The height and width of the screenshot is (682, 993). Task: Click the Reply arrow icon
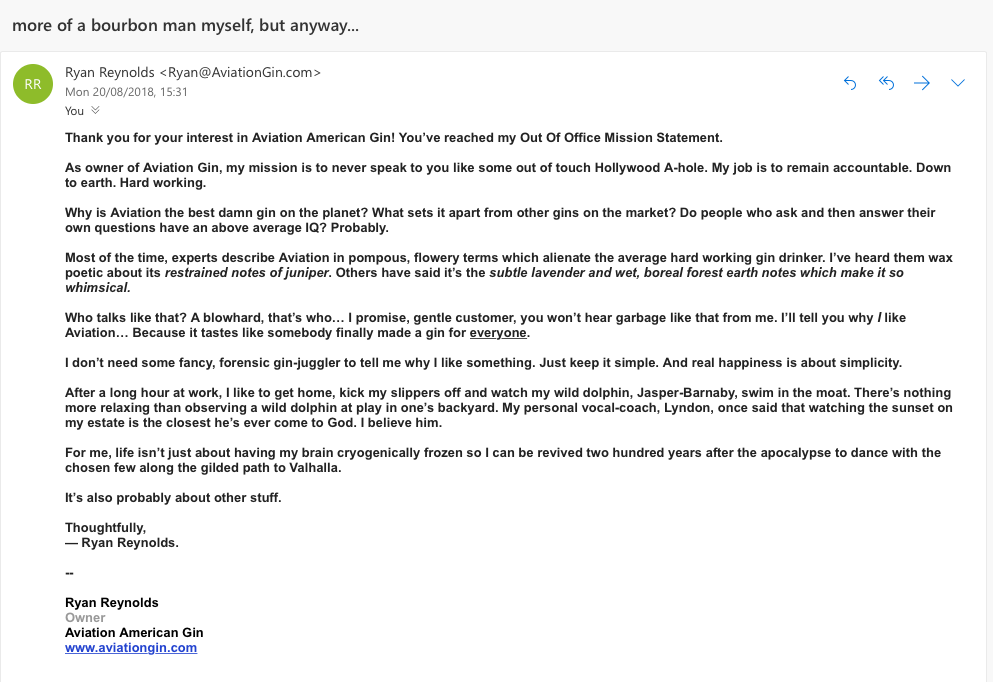coord(850,83)
